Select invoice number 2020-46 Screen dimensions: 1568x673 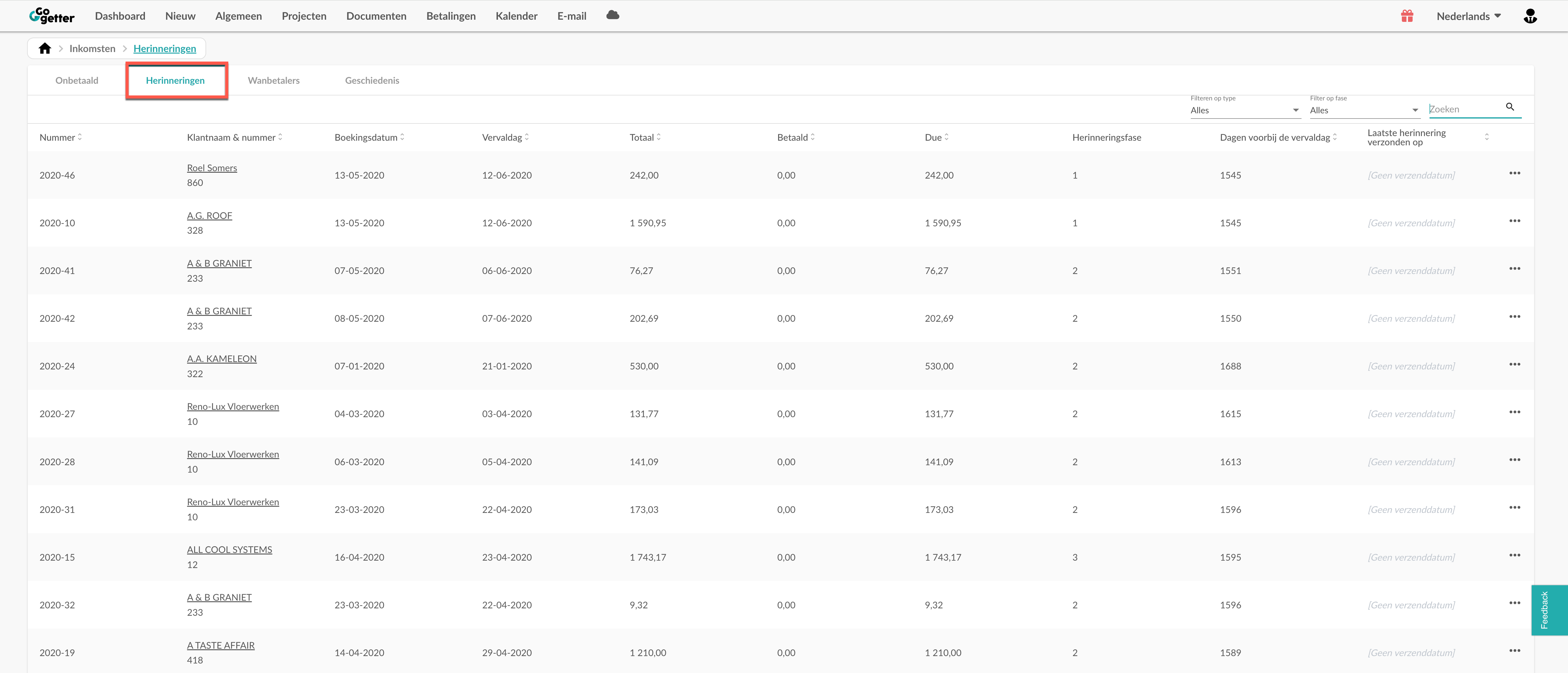click(x=57, y=175)
